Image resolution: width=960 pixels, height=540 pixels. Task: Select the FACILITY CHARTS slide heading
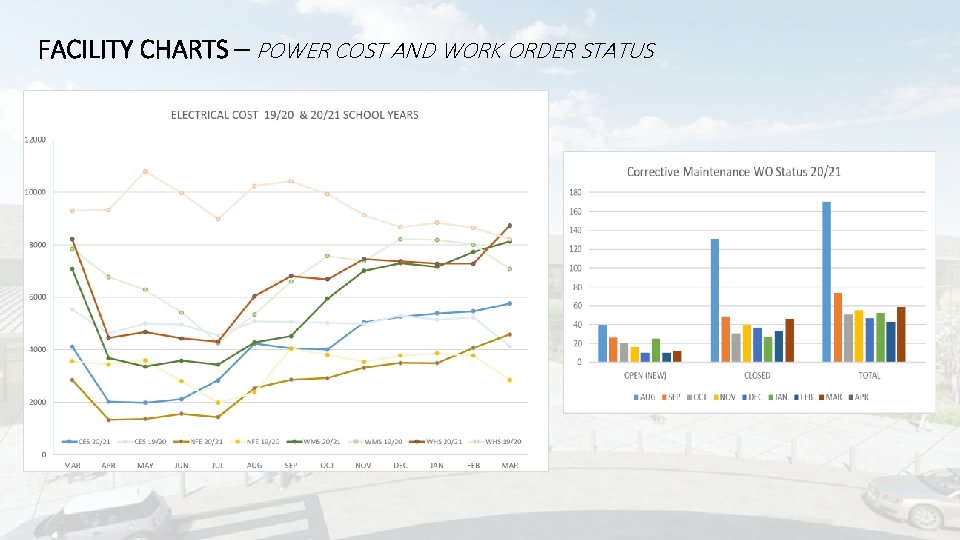click(133, 50)
